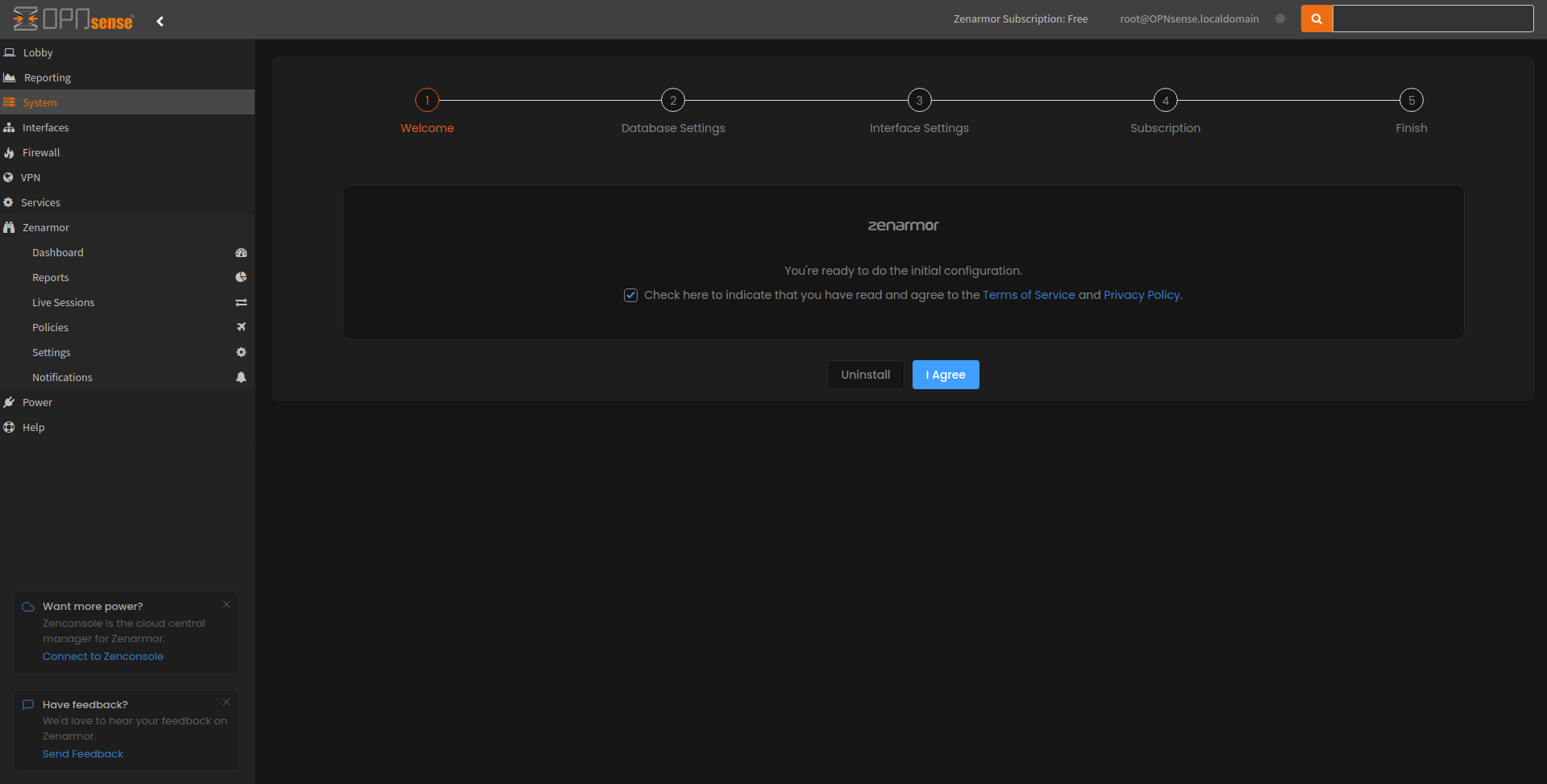Click the Settings gear icon
Viewport: 1547px width, 784px height.
click(x=241, y=352)
